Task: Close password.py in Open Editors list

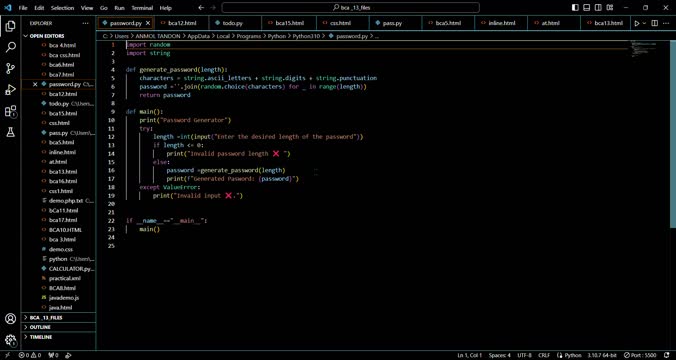Action: (x=35, y=84)
